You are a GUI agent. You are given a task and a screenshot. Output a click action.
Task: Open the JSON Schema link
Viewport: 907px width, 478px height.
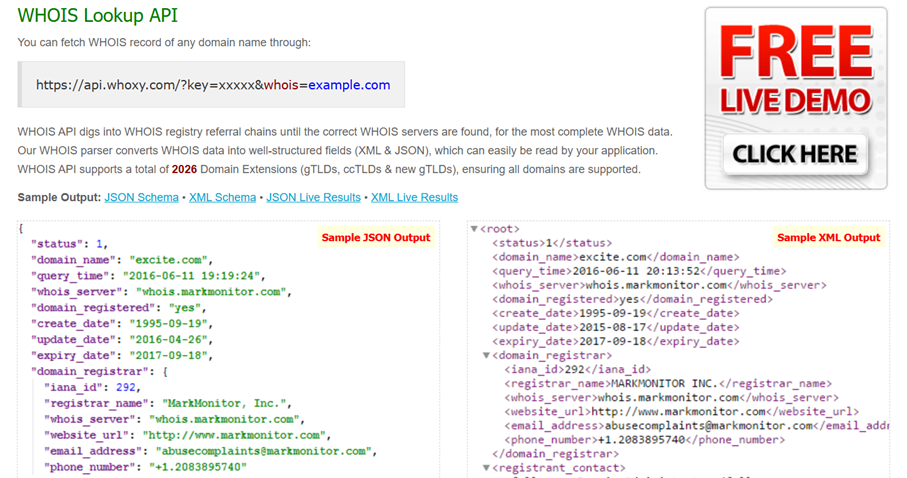point(142,197)
